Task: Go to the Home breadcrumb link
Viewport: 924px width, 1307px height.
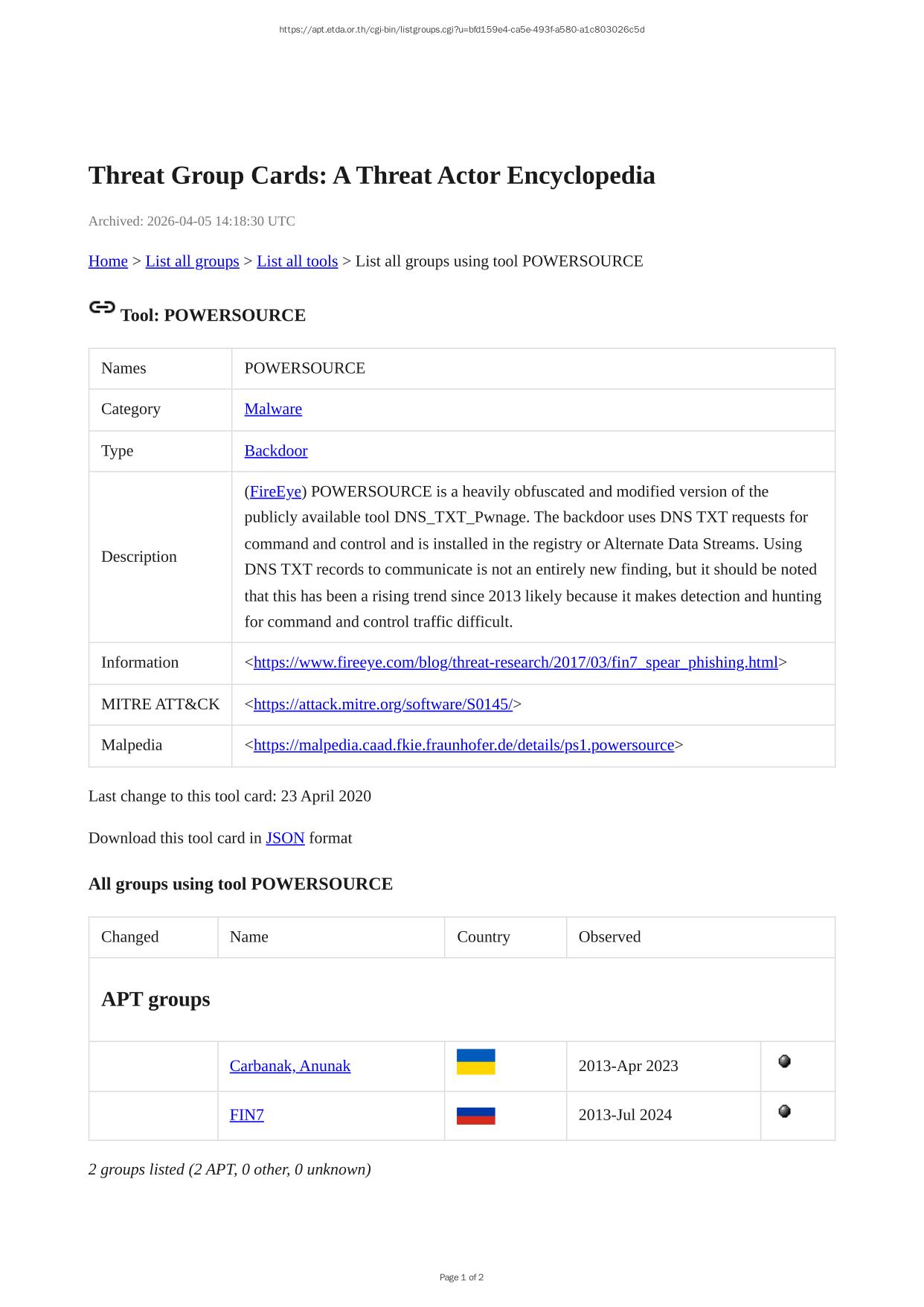Action: point(108,261)
